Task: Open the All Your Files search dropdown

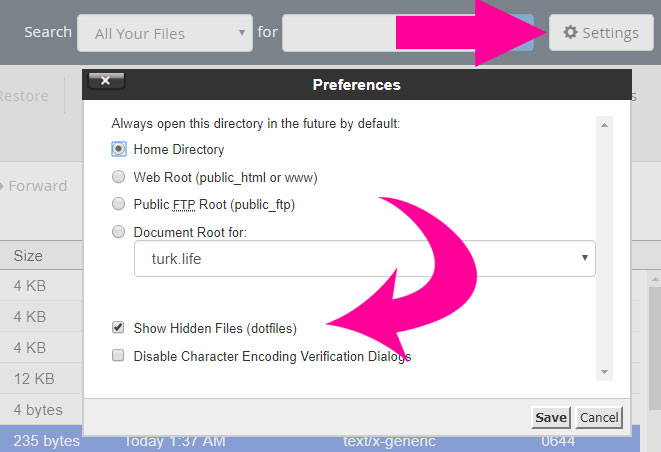Action: 165,33
